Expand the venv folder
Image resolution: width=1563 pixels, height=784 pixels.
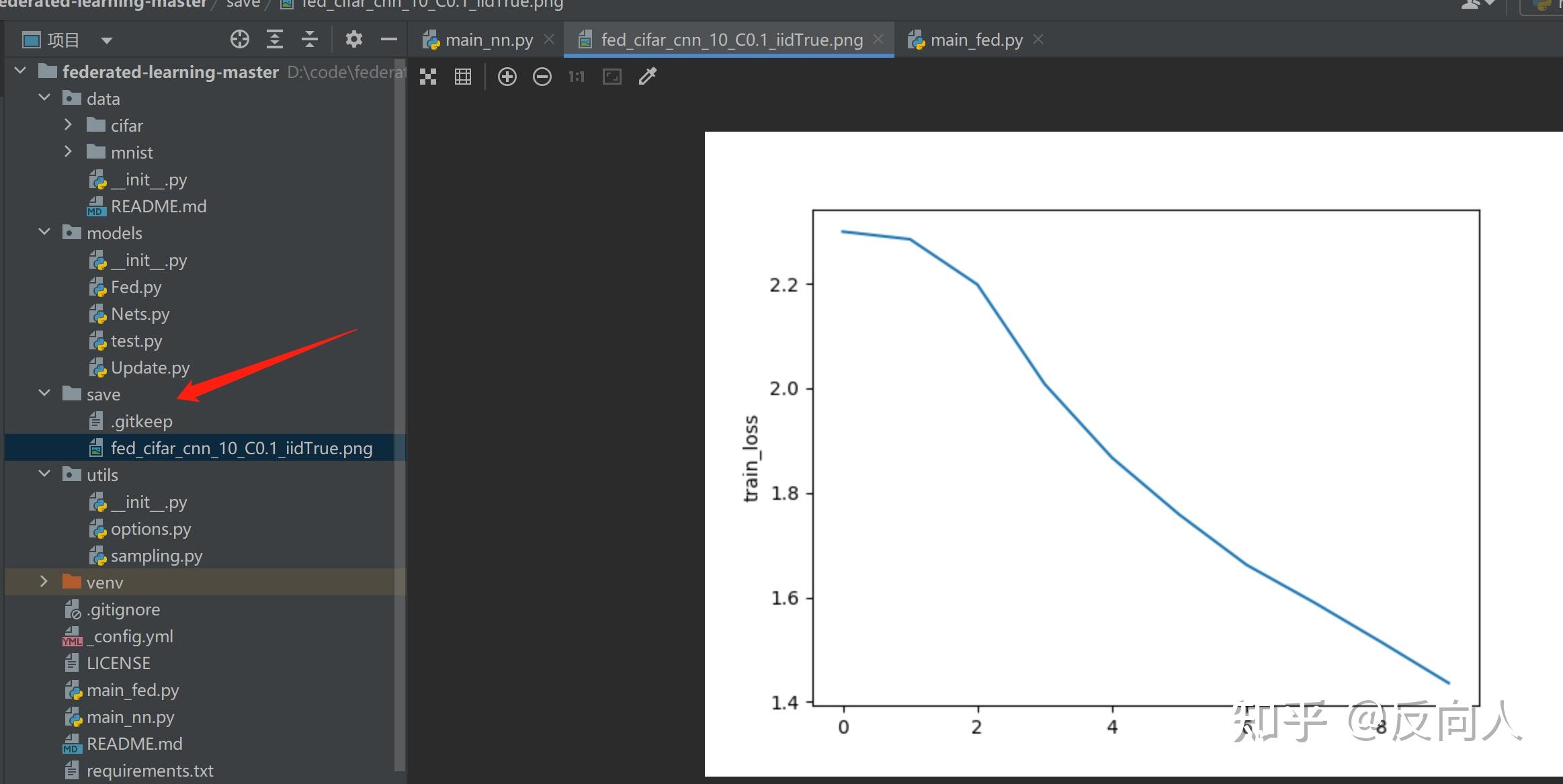click(44, 581)
